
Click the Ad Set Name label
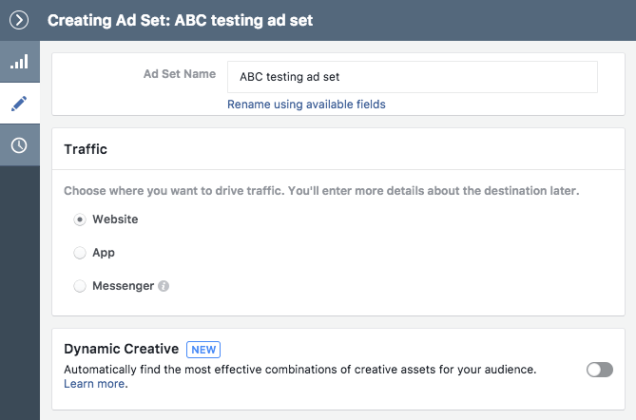[179, 74]
